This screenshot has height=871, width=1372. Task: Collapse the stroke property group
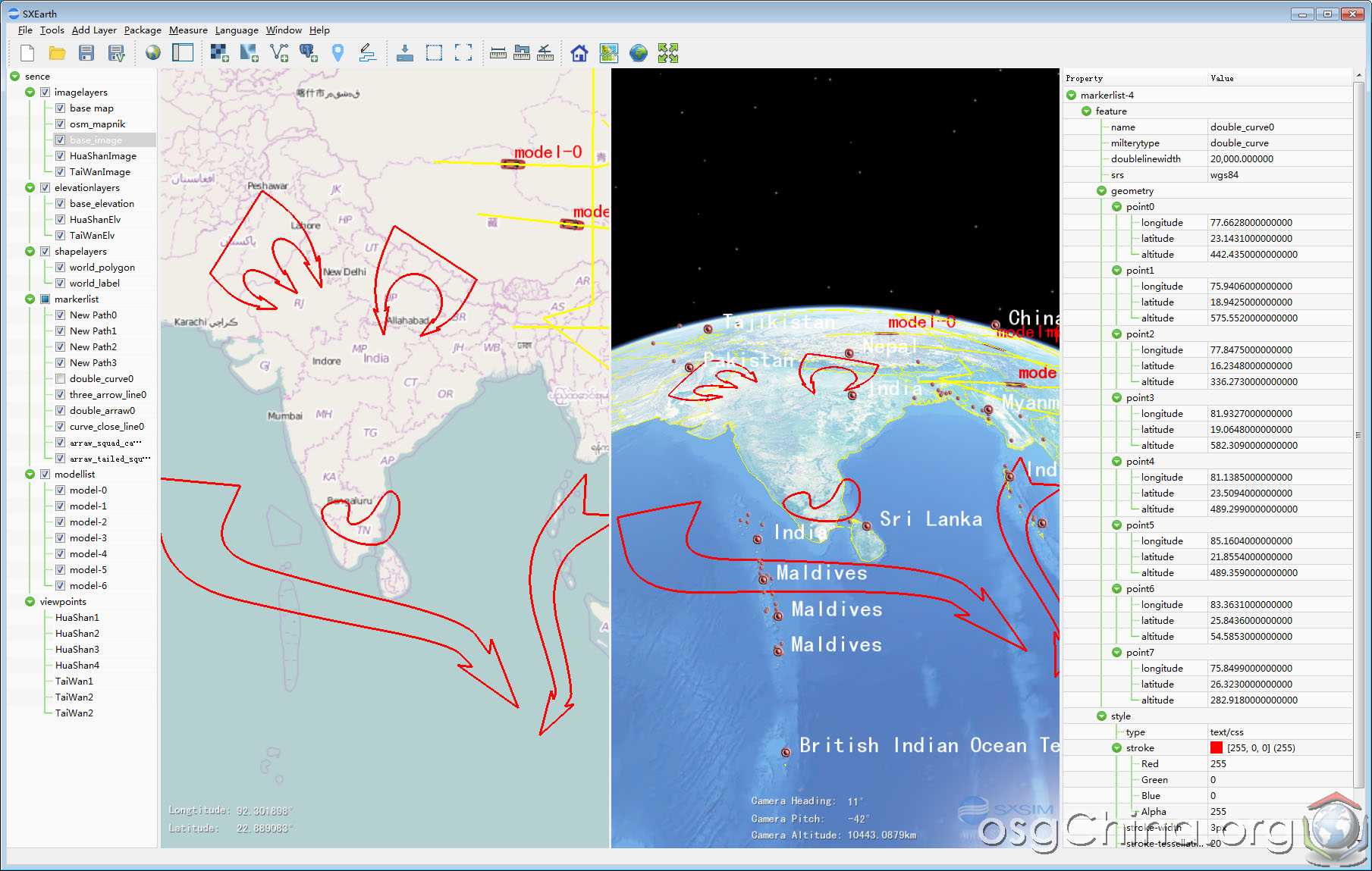point(1116,747)
